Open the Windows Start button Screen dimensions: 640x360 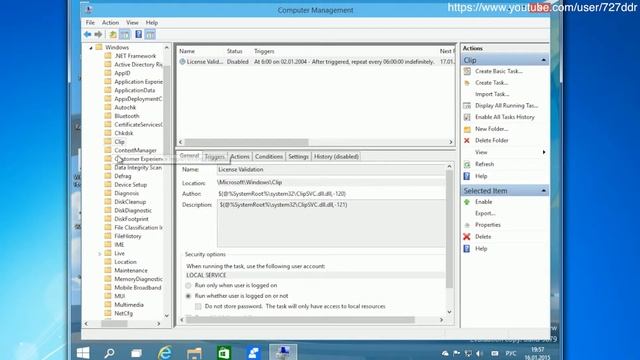click(x=83, y=353)
